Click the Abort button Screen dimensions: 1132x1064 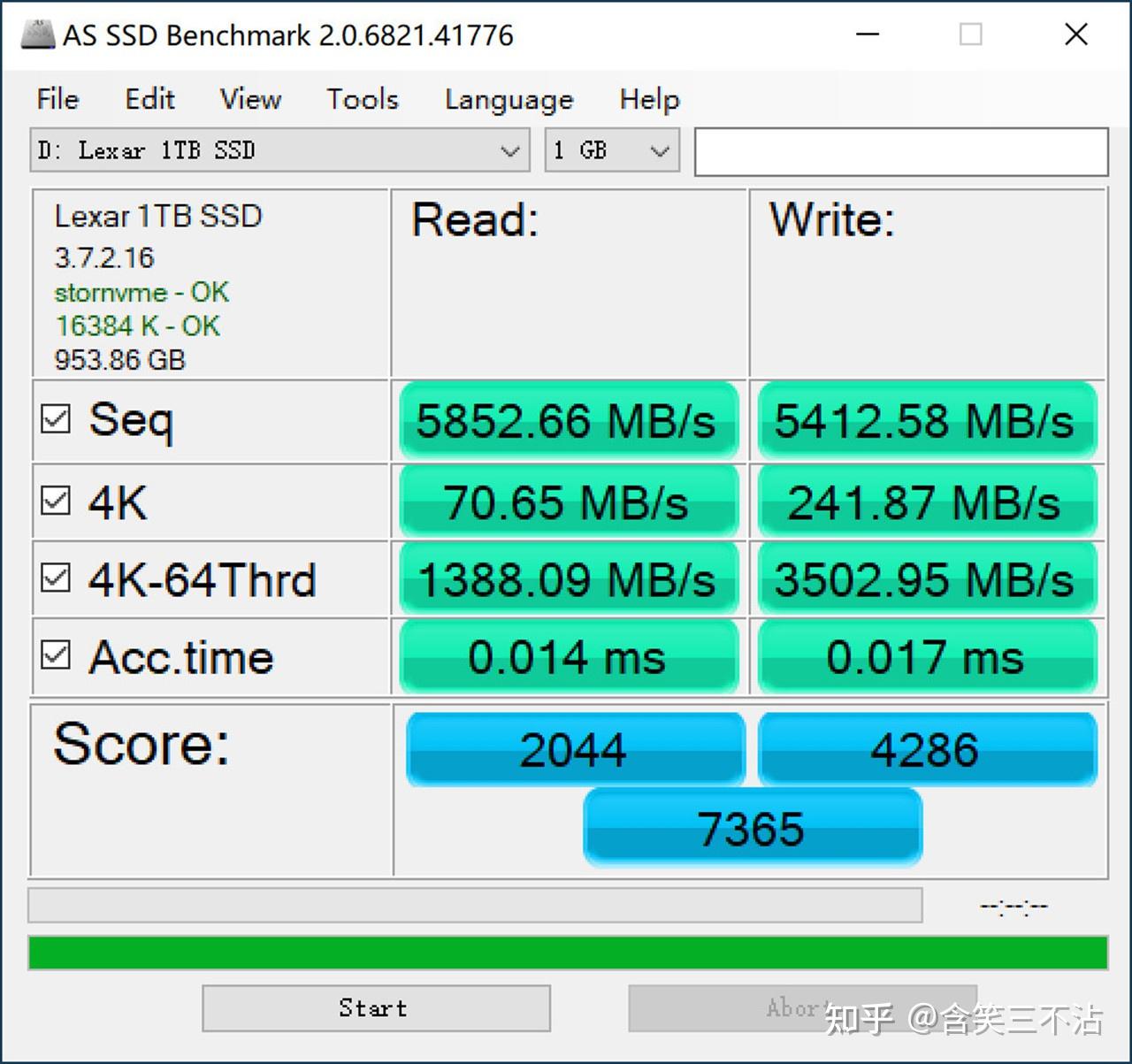coord(800,1007)
